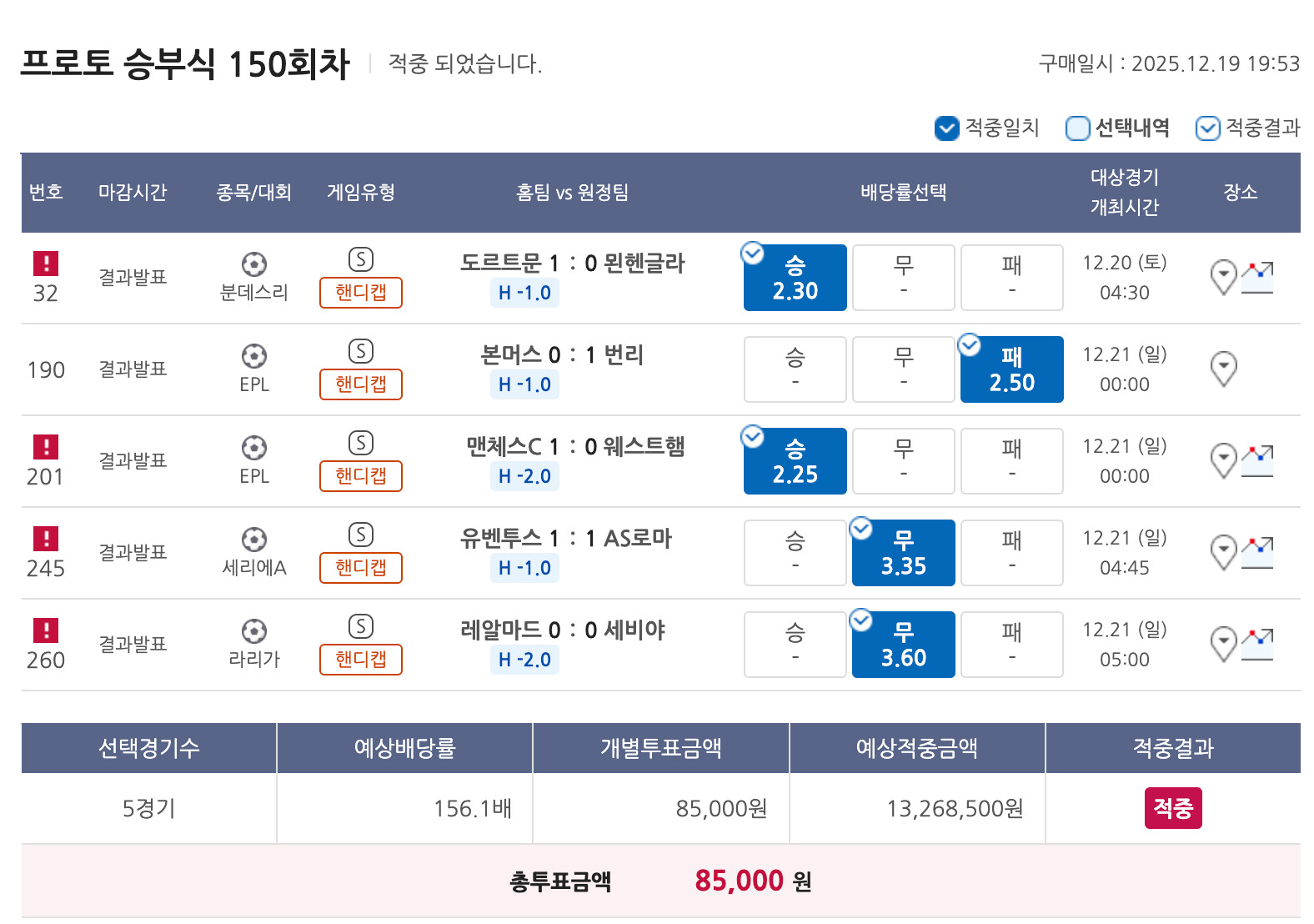Click H -2.0 handicap label for 레알마드

[x=524, y=660]
